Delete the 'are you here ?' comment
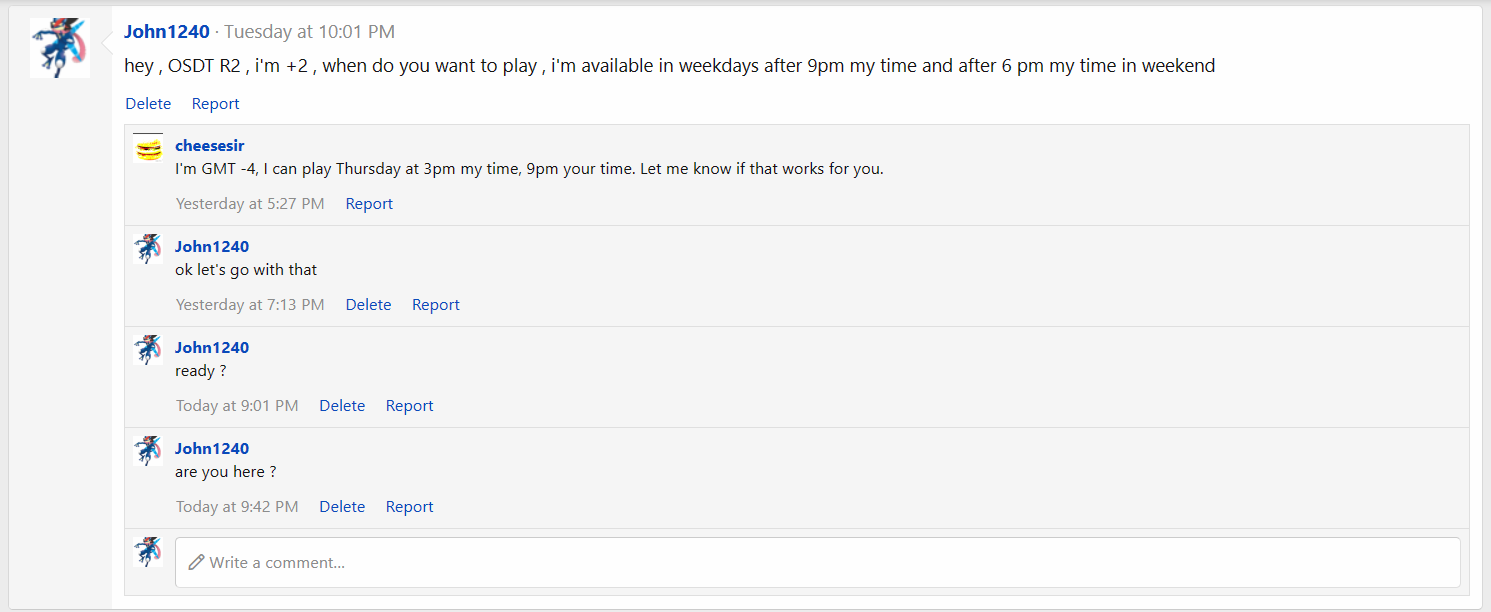The height and width of the screenshot is (612, 1491). (342, 507)
